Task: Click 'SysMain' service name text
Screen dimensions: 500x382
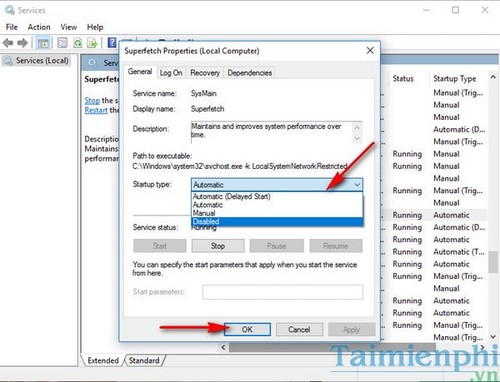Action: [x=203, y=93]
